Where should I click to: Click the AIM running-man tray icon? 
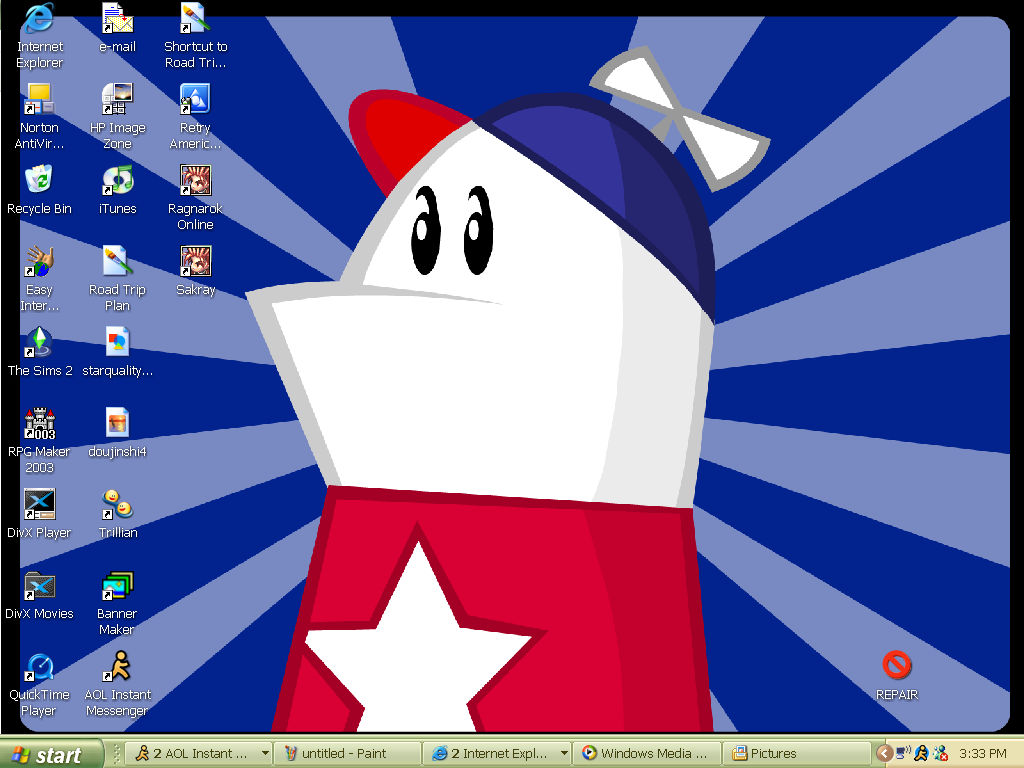921,753
